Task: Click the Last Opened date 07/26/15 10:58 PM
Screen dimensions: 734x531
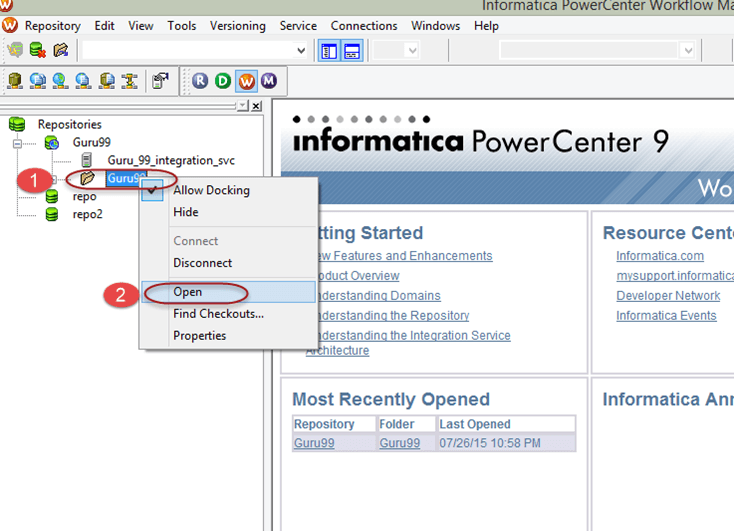Action: tap(490, 443)
